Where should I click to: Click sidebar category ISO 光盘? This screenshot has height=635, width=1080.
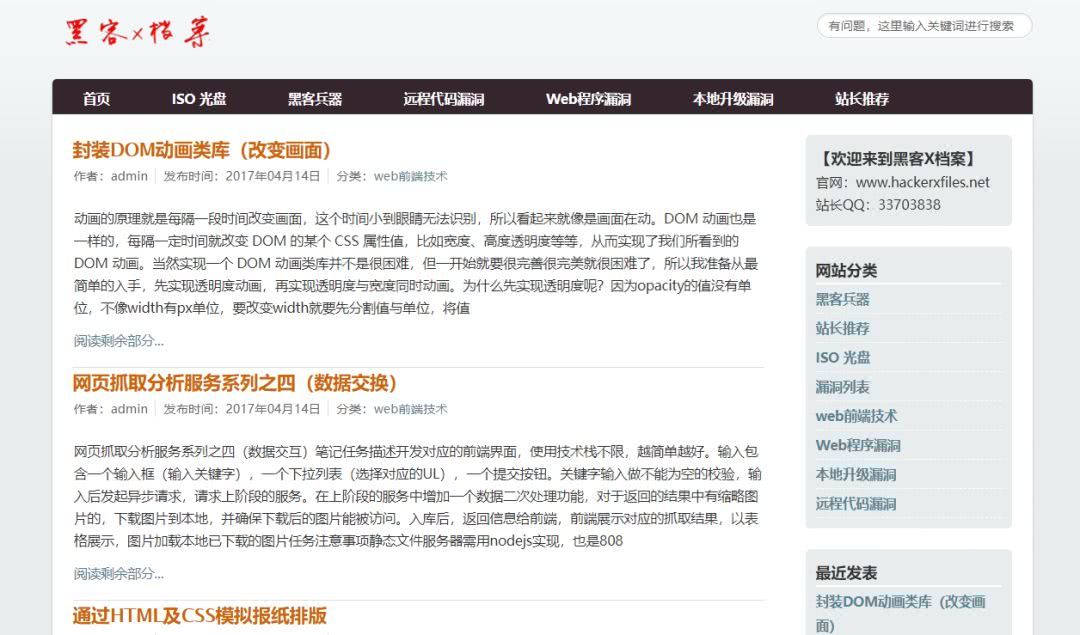pyautogui.click(x=843, y=357)
